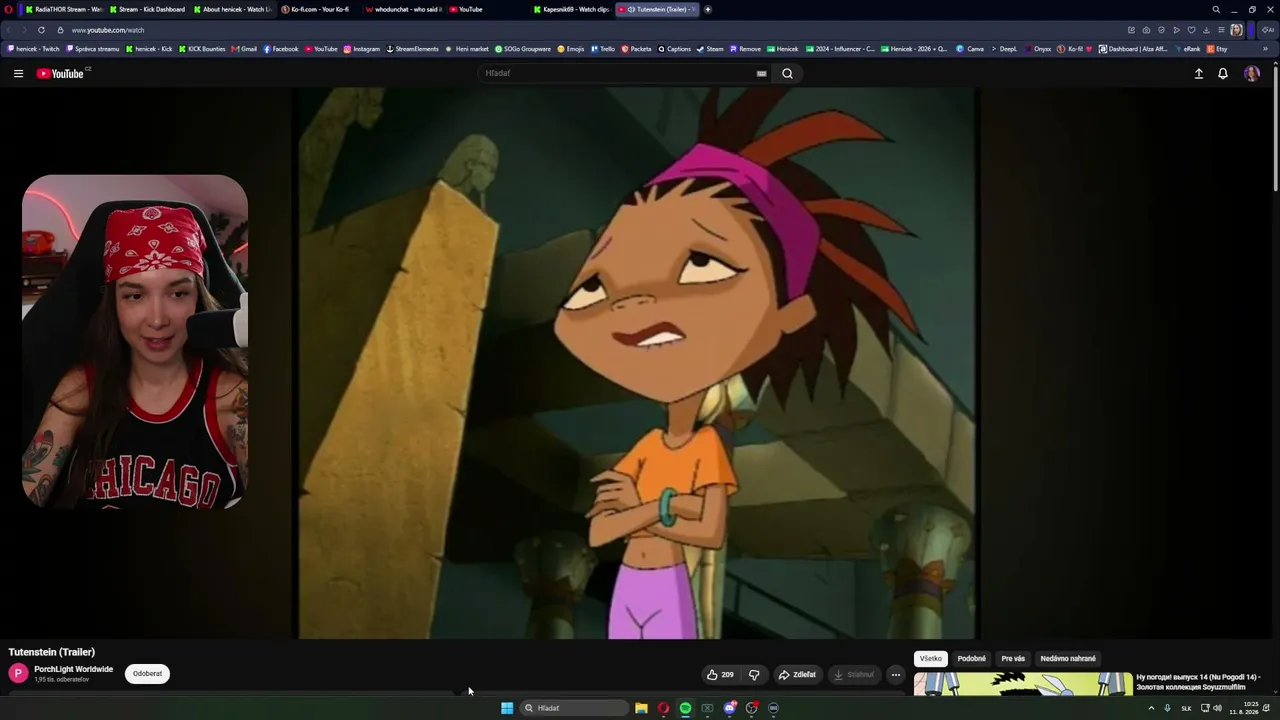Viewport: 1280px width, 720px height.
Task: Open volume control in system tray
Action: click(x=1217, y=708)
